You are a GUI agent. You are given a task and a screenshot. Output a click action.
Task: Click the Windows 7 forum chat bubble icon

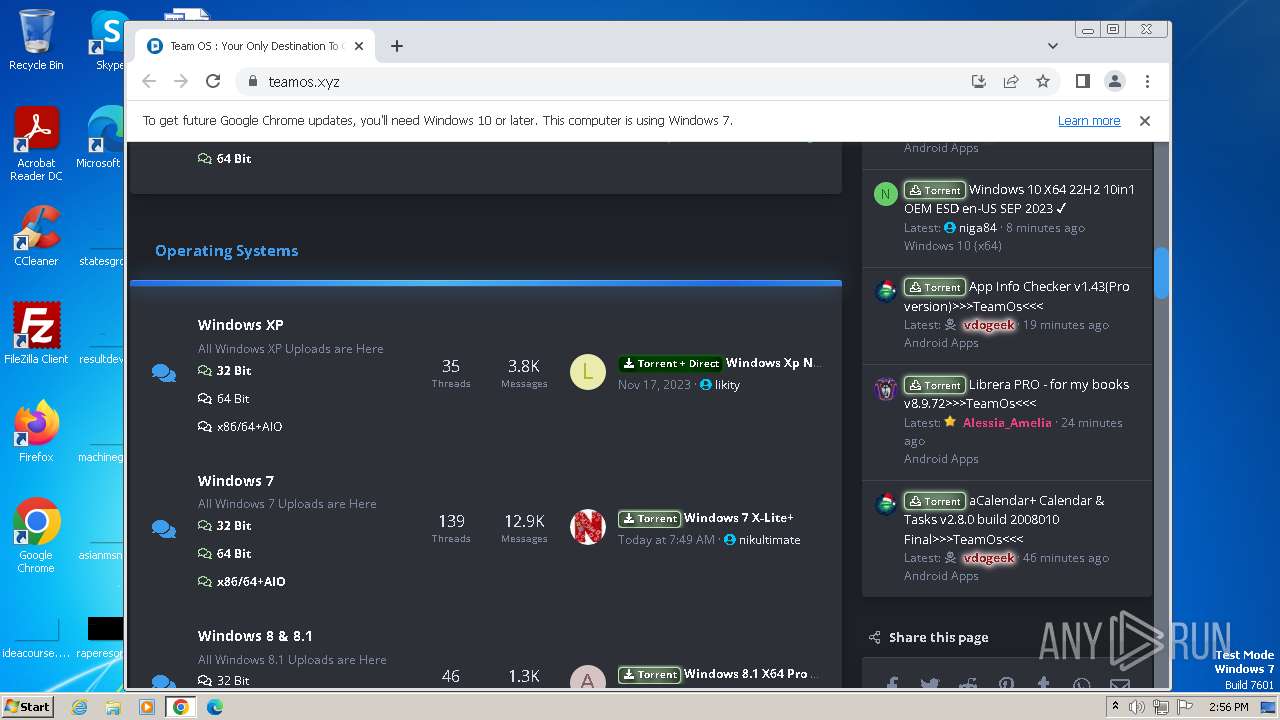coord(164,529)
